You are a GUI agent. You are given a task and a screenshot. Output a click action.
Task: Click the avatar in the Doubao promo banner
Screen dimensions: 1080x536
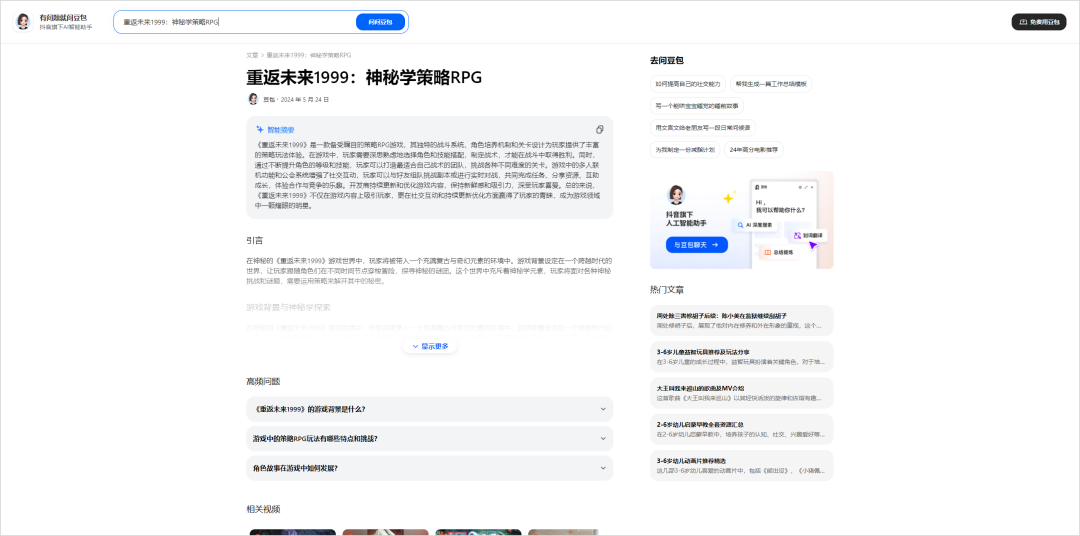[x=675, y=195]
